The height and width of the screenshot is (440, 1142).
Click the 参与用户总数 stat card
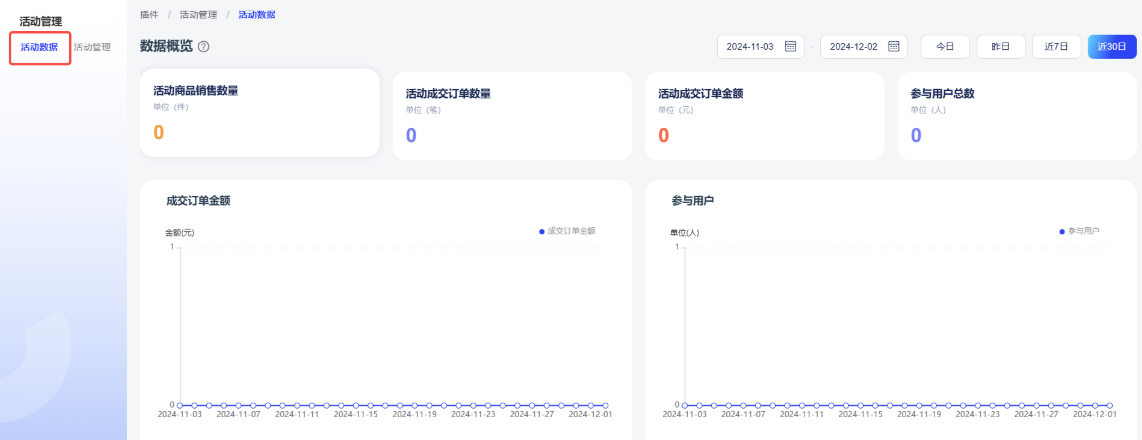pos(1017,116)
